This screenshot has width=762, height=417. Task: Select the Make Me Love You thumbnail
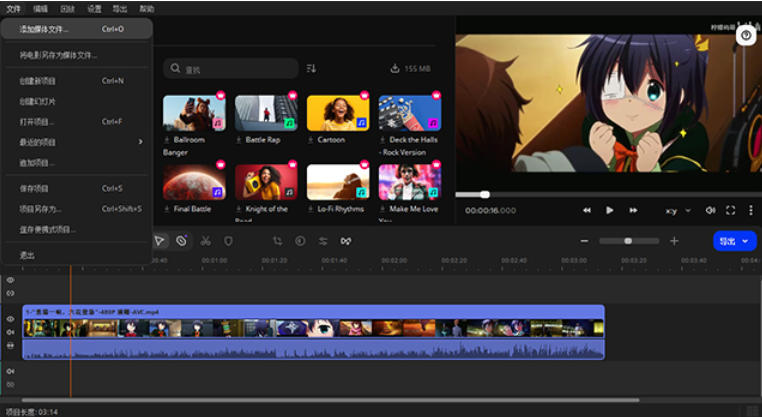click(410, 182)
